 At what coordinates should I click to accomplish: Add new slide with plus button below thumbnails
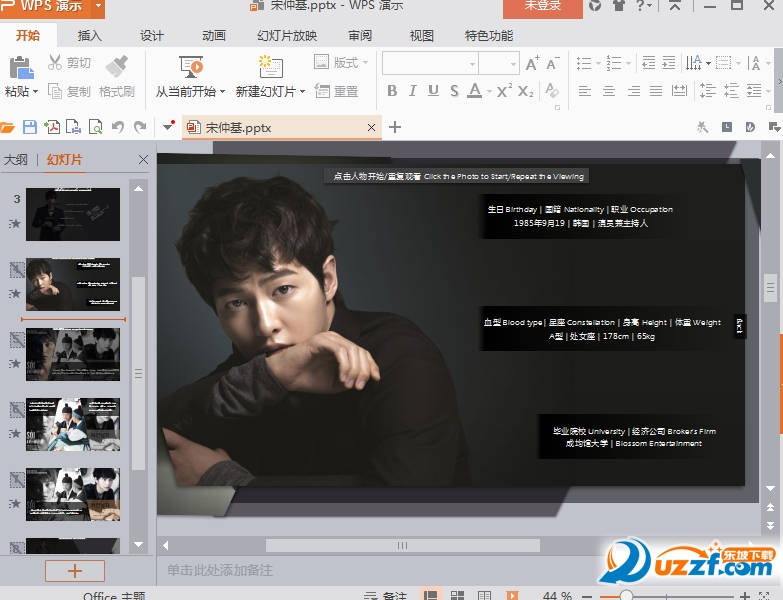tap(75, 571)
